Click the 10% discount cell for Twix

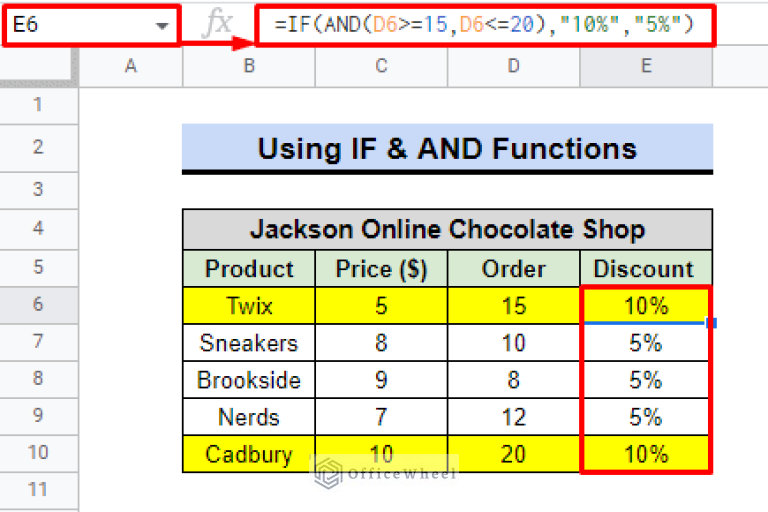click(x=645, y=306)
